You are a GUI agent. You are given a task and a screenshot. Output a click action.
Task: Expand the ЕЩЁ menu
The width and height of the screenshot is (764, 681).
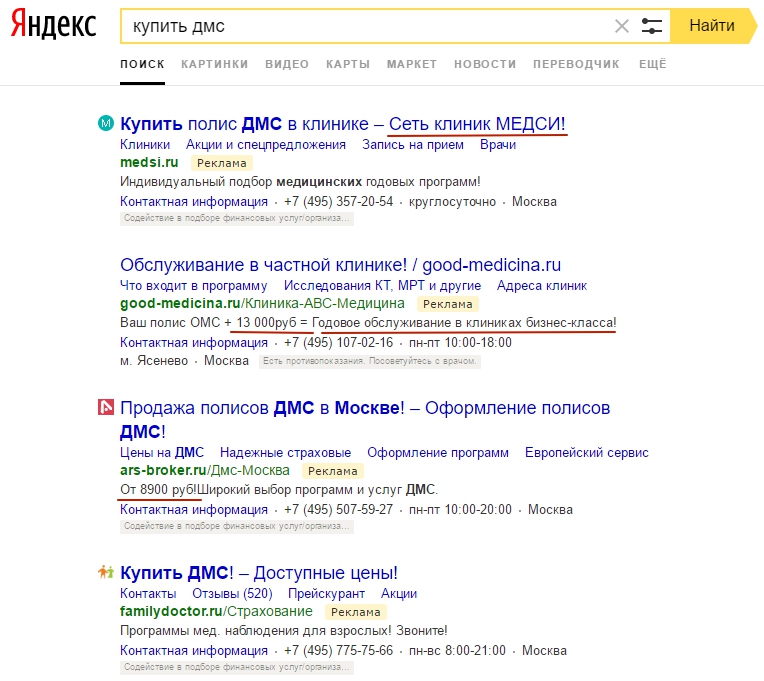652,64
